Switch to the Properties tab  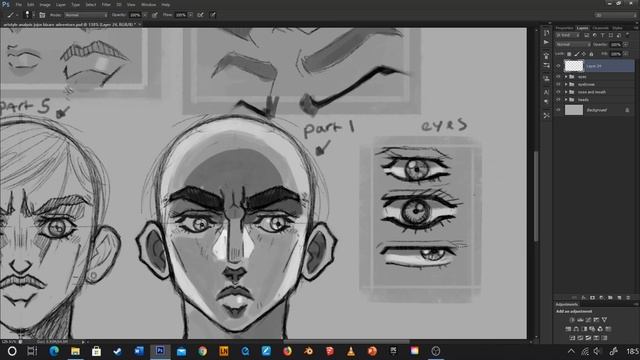564,28
